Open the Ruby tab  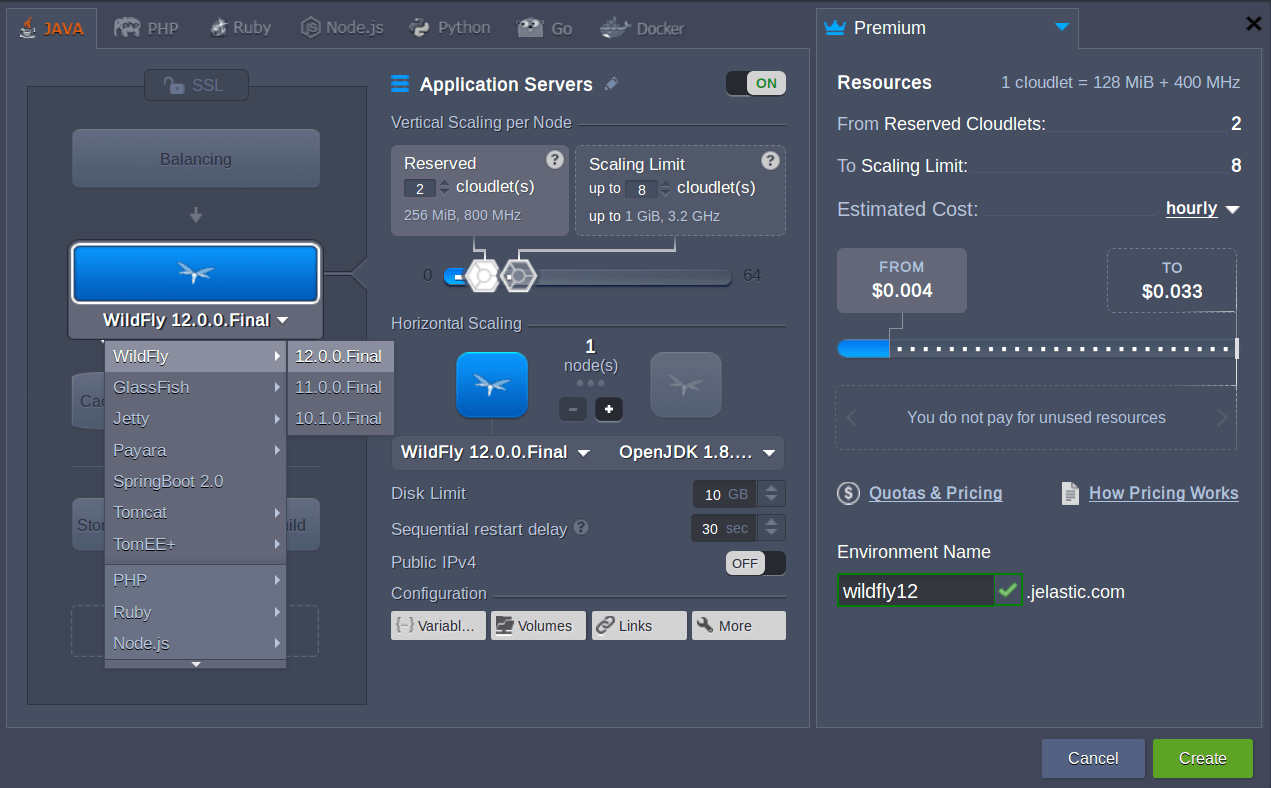240,28
